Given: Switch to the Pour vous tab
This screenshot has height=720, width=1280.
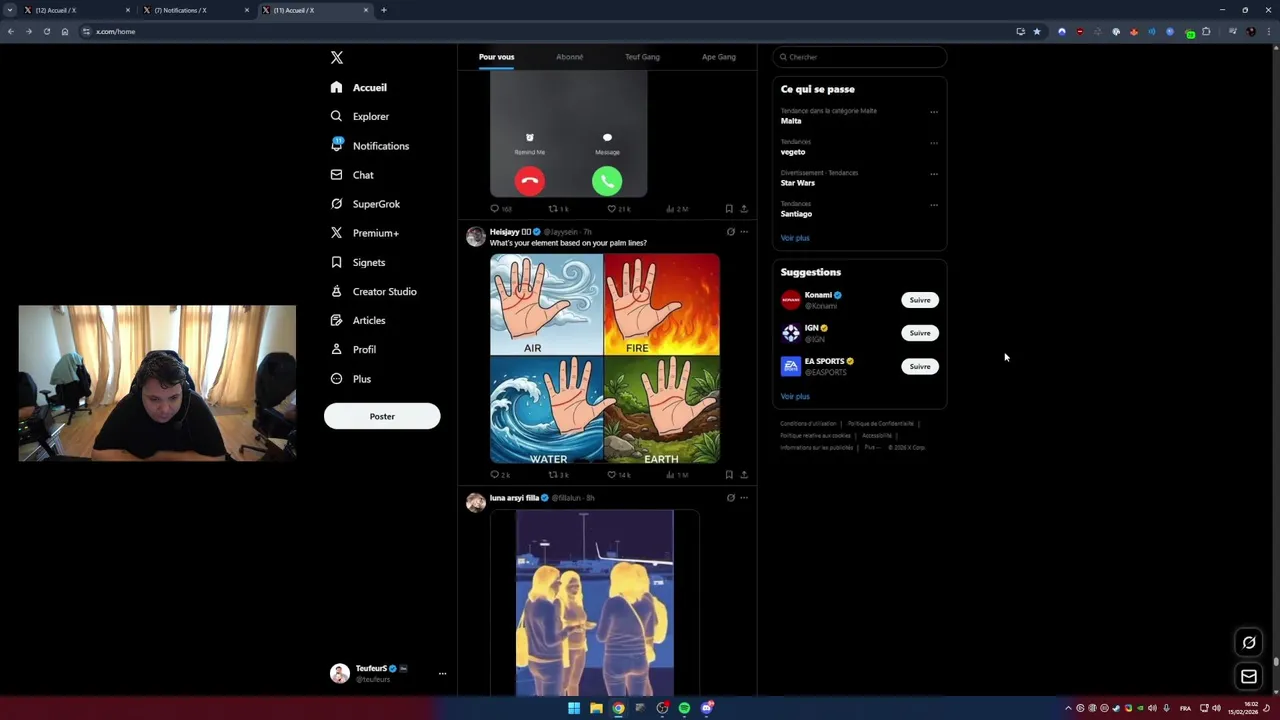Looking at the screenshot, I should (x=496, y=57).
